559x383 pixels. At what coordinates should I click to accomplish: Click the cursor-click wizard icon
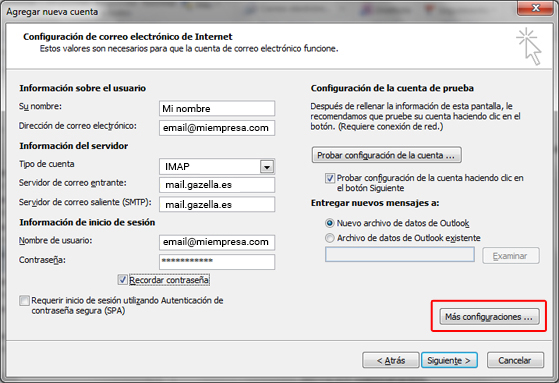point(529,47)
